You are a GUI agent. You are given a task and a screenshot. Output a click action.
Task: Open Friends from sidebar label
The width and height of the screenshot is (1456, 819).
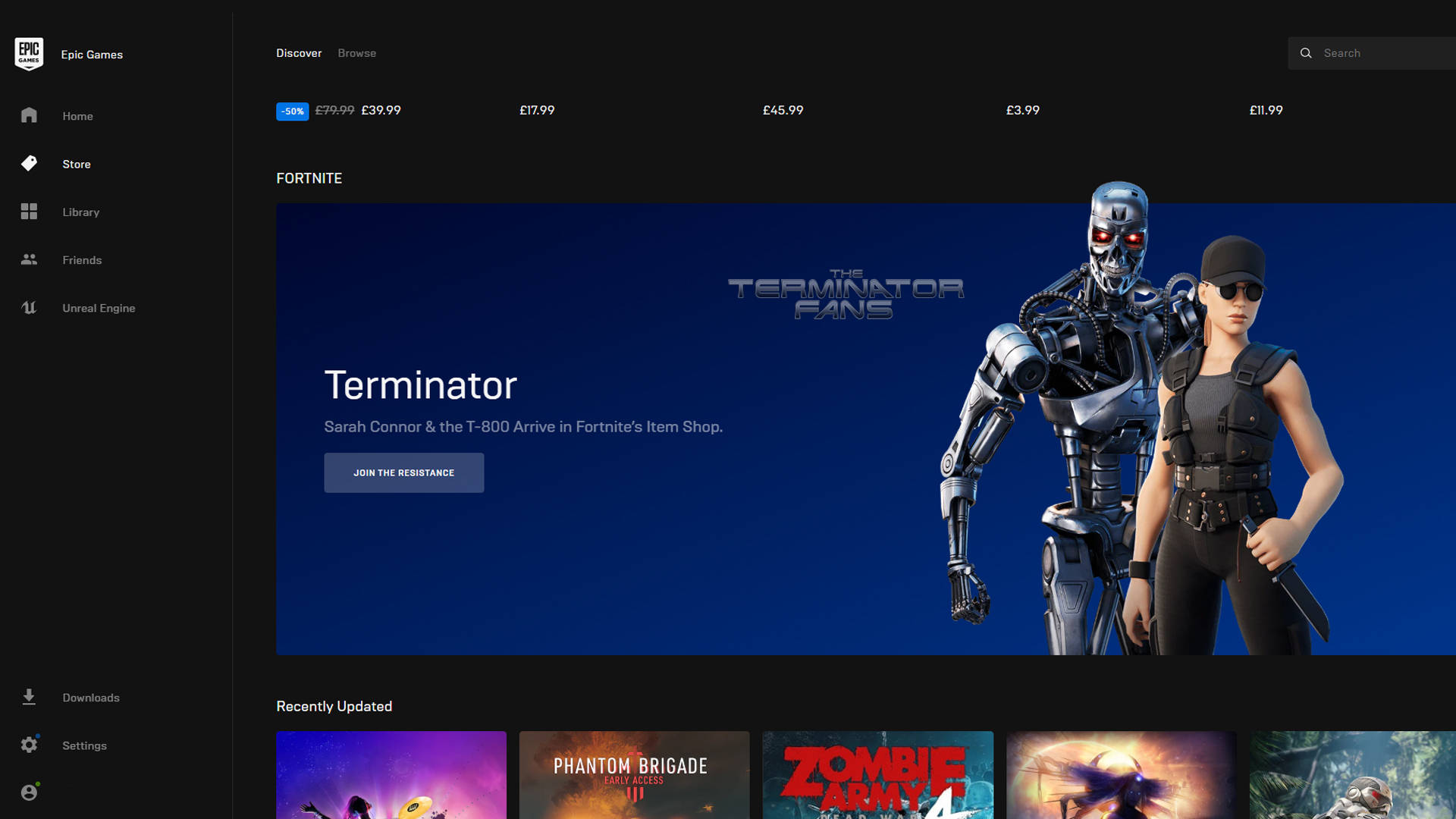(82, 260)
